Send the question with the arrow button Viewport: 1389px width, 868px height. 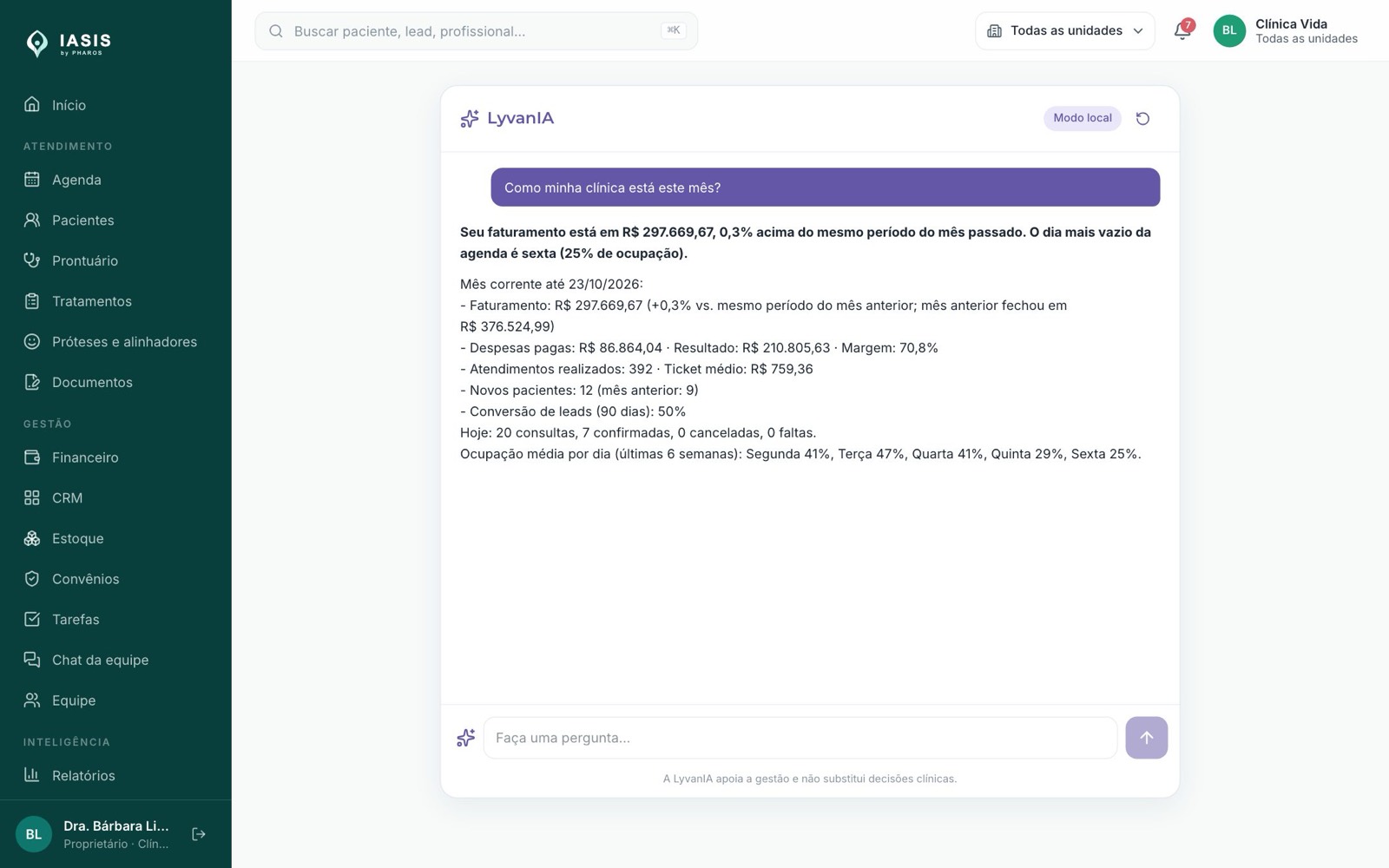point(1147,738)
